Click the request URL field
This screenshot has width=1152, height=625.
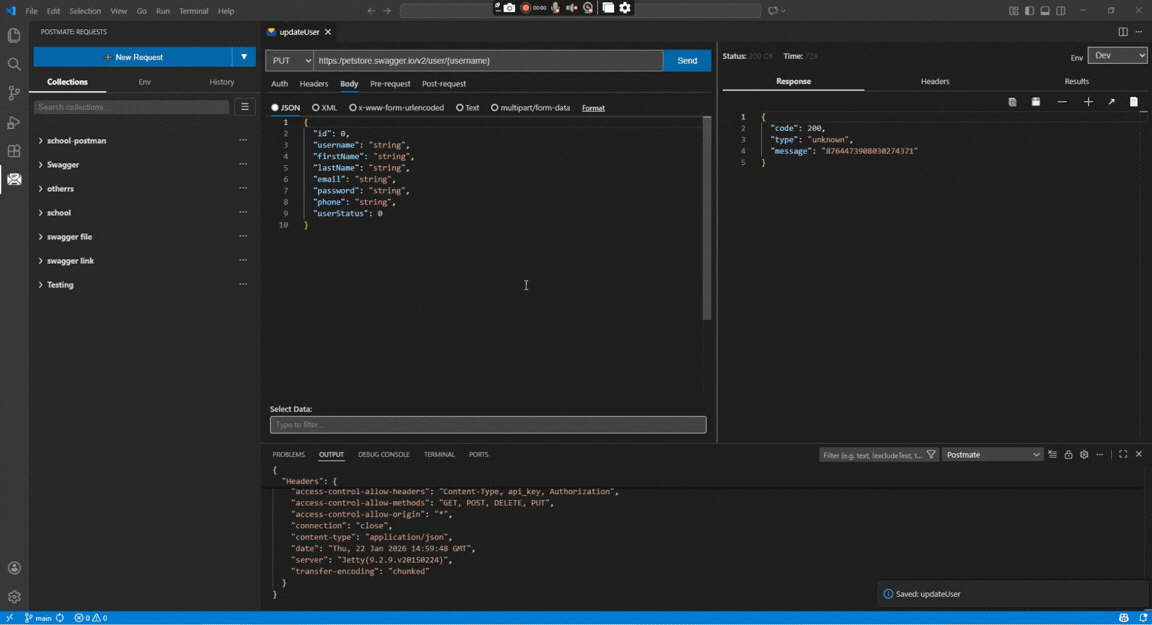(x=488, y=60)
